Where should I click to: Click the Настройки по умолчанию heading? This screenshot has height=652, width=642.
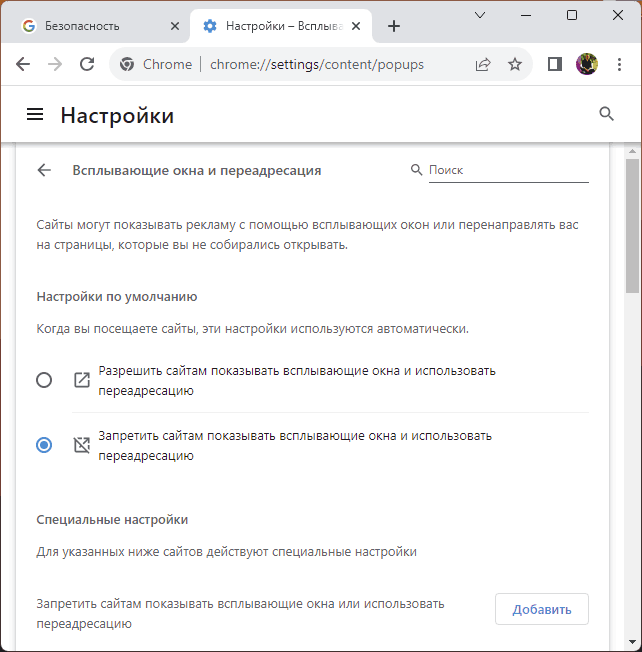pyautogui.click(x=117, y=296)
